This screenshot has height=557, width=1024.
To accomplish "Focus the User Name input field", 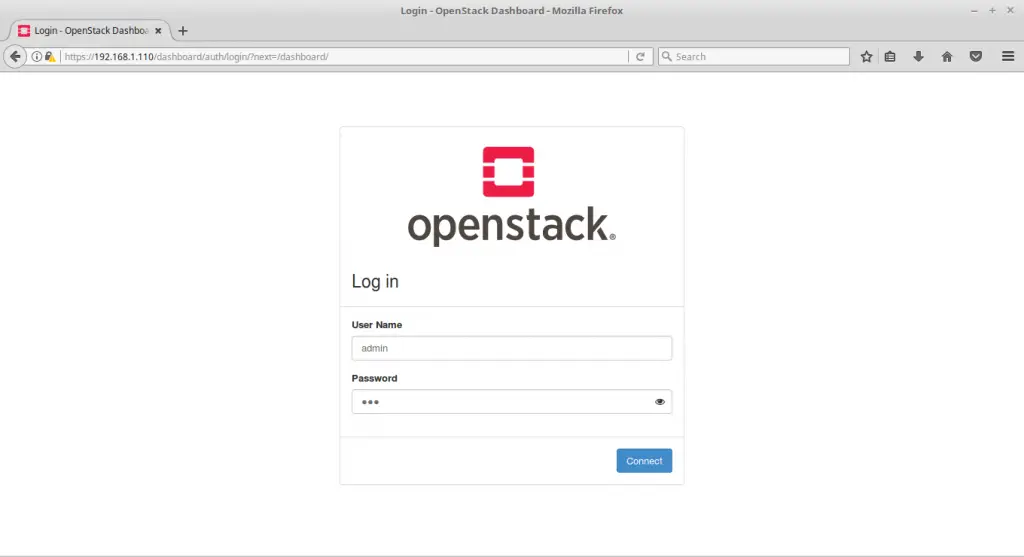I will (x=511, y=348).
